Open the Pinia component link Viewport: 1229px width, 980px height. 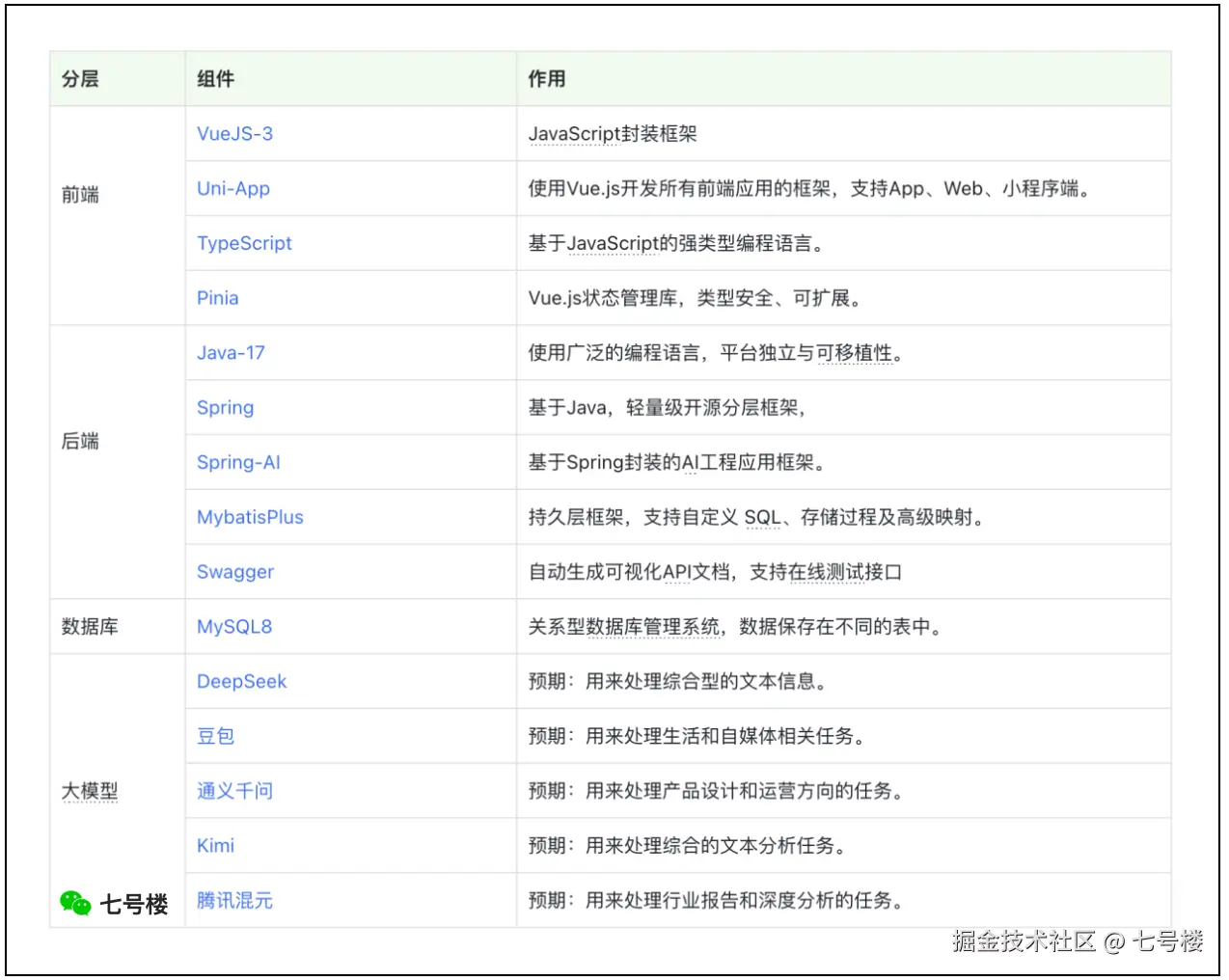point(217,298)
